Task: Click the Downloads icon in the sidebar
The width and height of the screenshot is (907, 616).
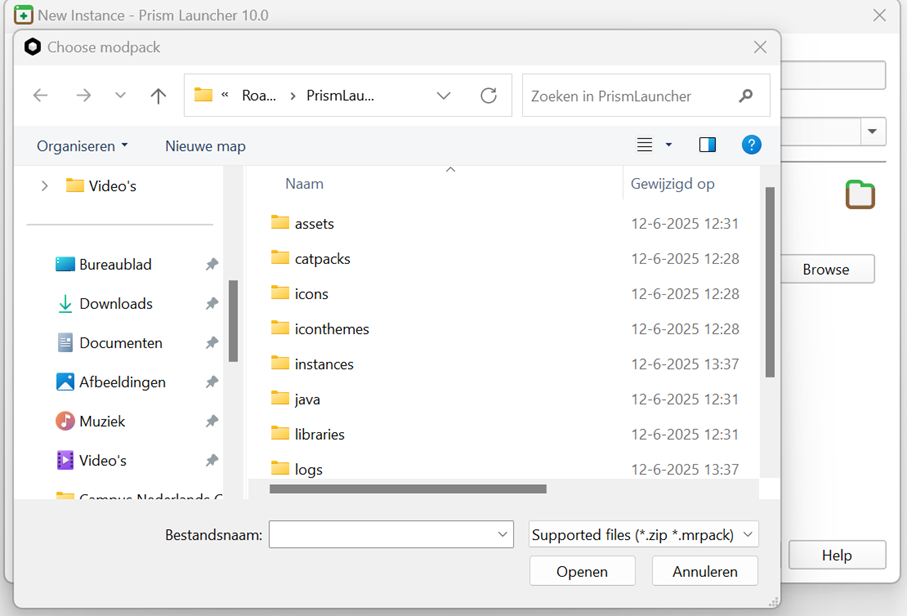Action: (65, 303)
